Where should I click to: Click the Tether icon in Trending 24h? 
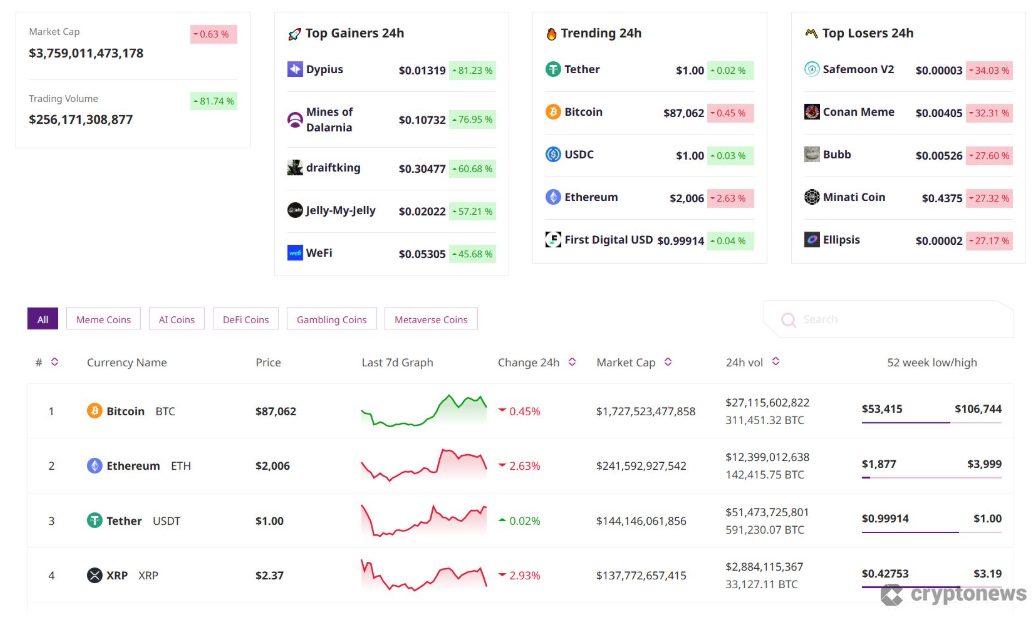pos(553,69)
